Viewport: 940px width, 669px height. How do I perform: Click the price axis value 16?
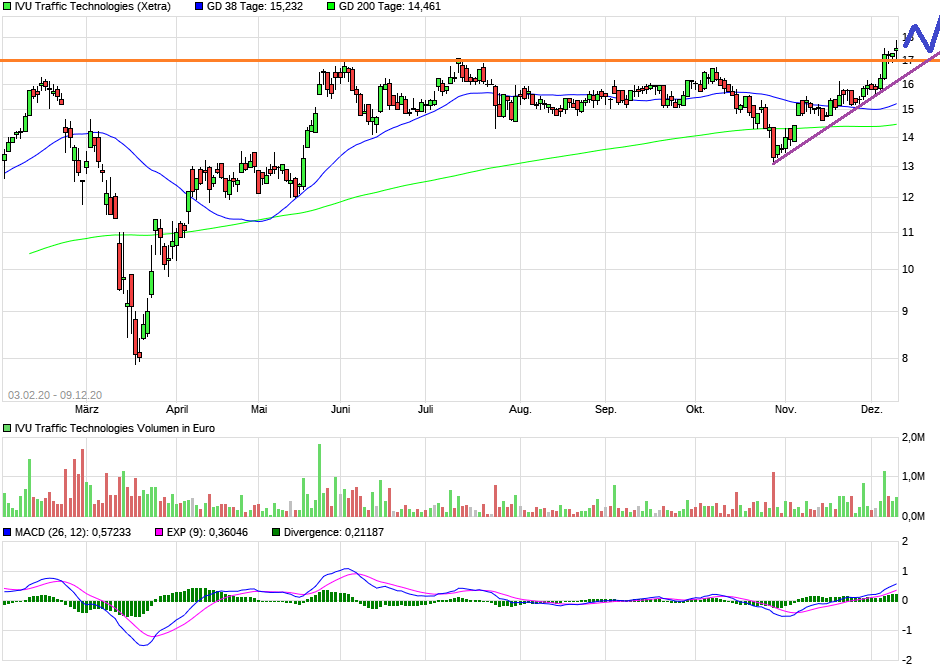tap(908, 84)
